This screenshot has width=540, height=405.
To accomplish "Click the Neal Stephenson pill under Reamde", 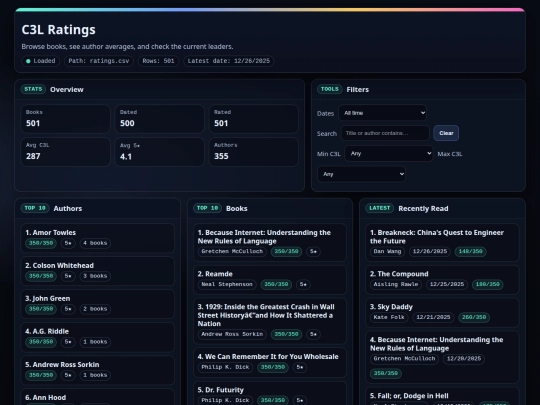I will pyautogui.click(x=227, y=284).
